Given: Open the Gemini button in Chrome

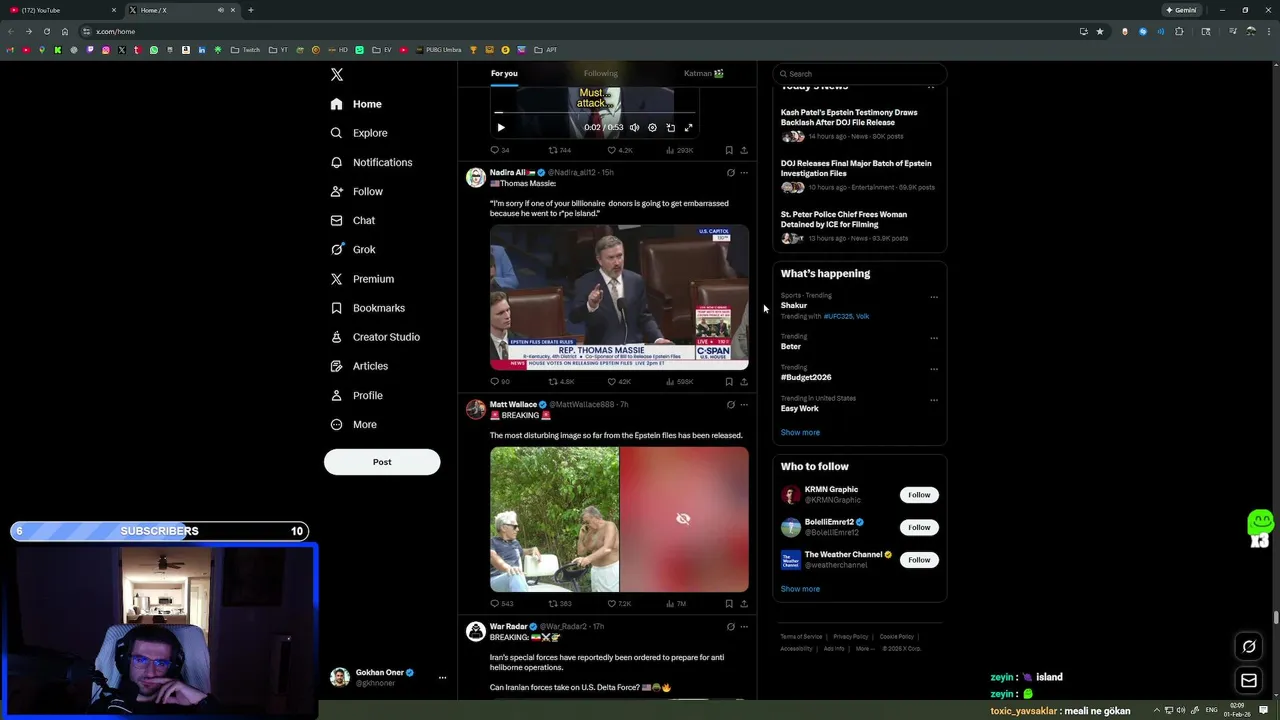Looking at the screenshot, I should coord(1182,10).
